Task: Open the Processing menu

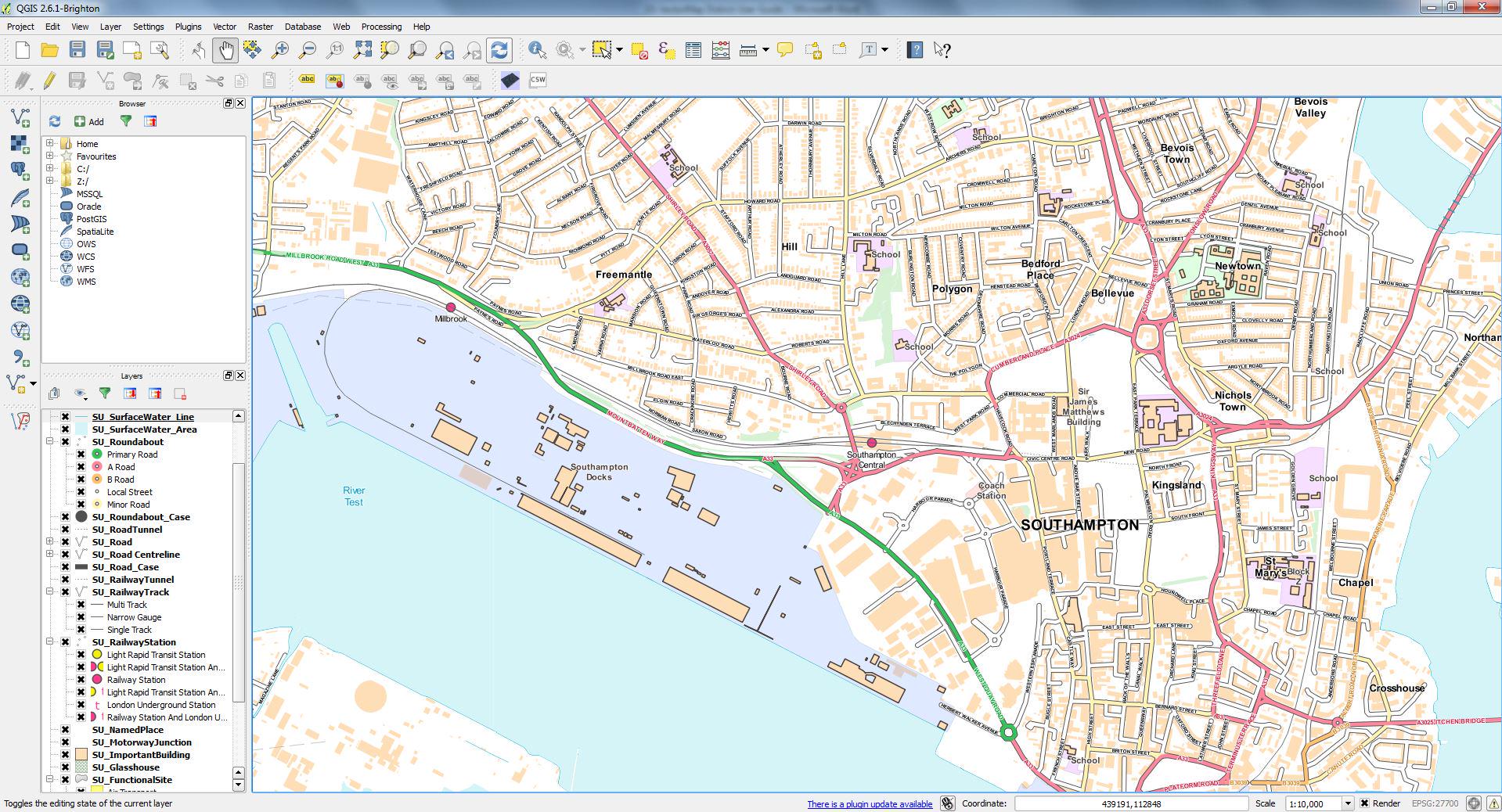Action: click(381, 27)
